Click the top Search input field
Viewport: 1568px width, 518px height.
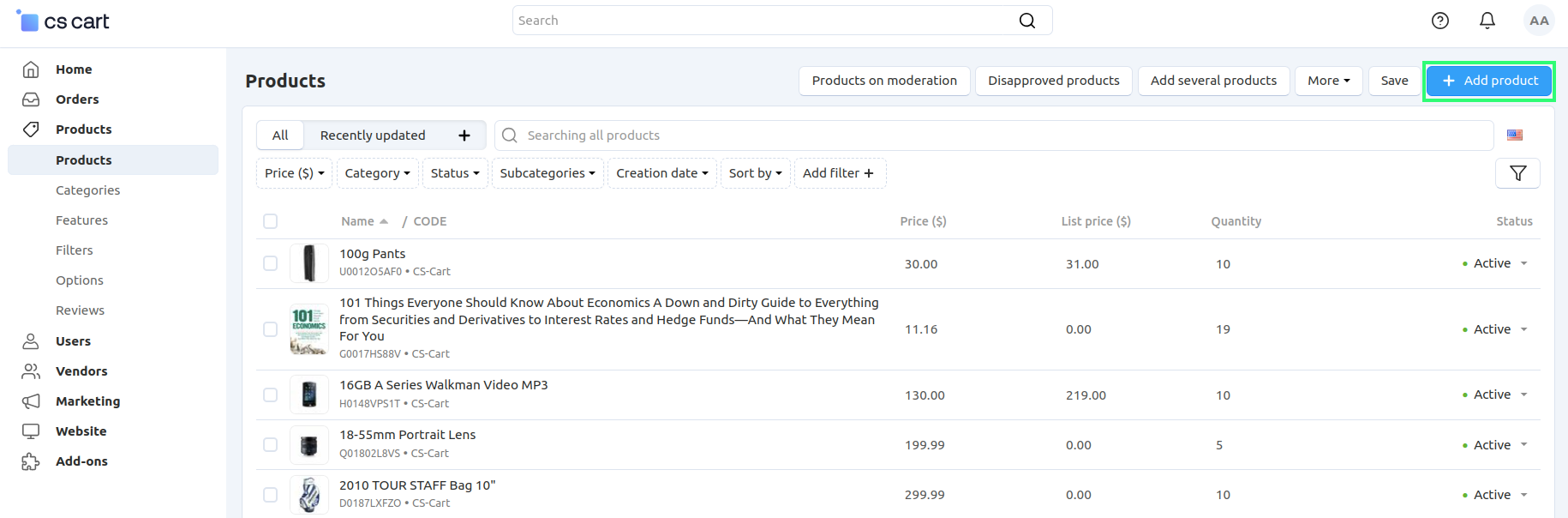[x=782, y=21]
